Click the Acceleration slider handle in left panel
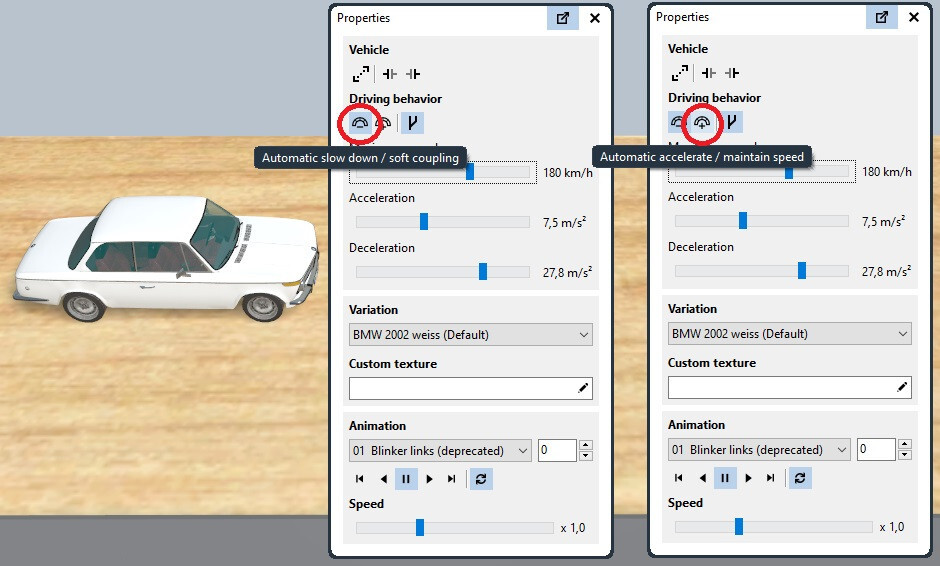This screenshot has width=940, height=566. pos(424,222)
